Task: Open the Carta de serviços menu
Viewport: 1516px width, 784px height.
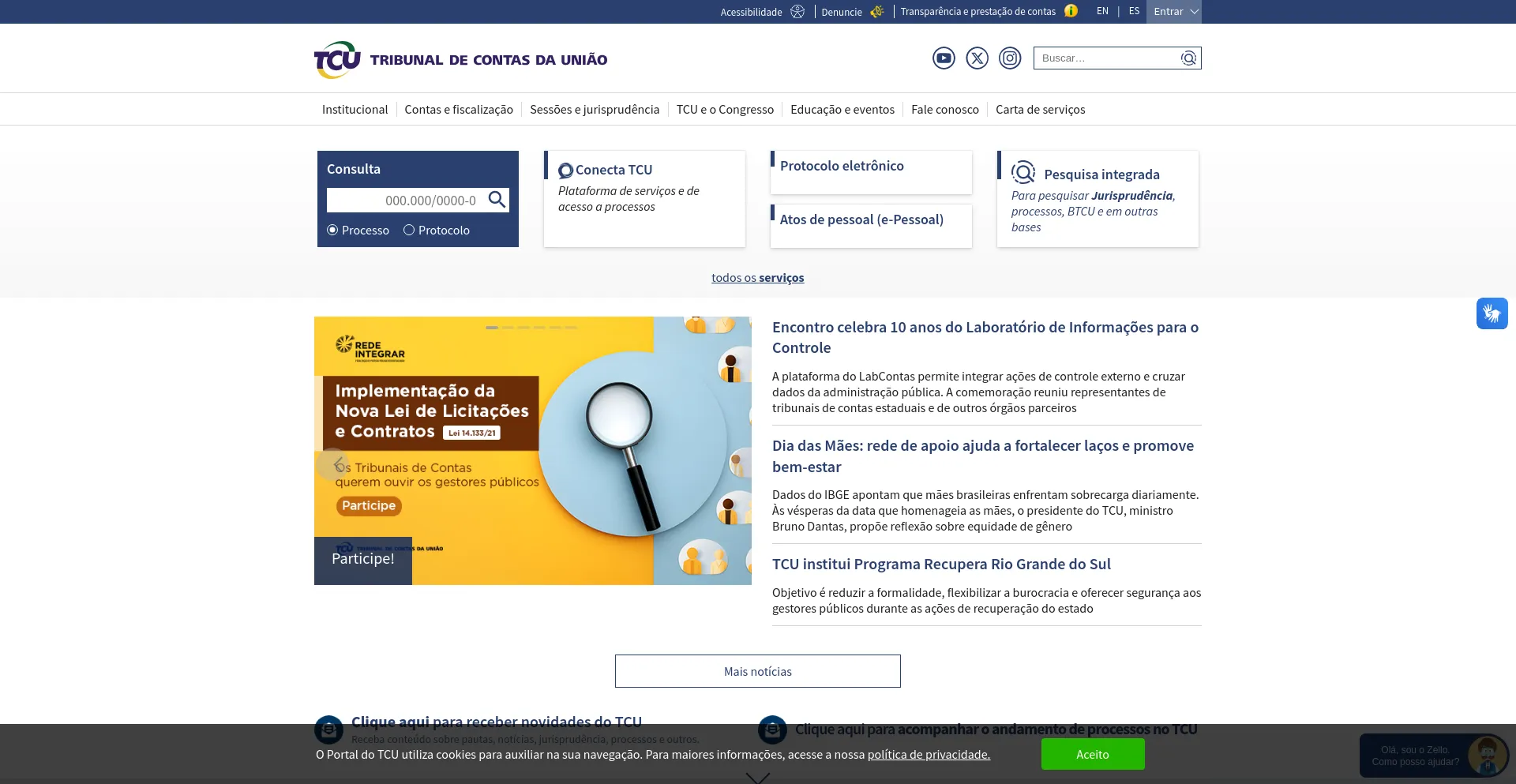Action: [1041, 109]
